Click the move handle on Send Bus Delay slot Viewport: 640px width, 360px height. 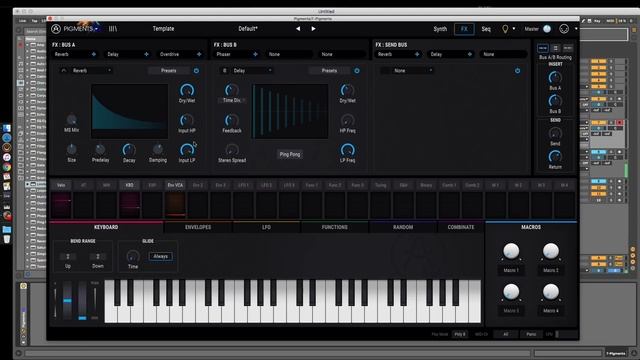469,54
